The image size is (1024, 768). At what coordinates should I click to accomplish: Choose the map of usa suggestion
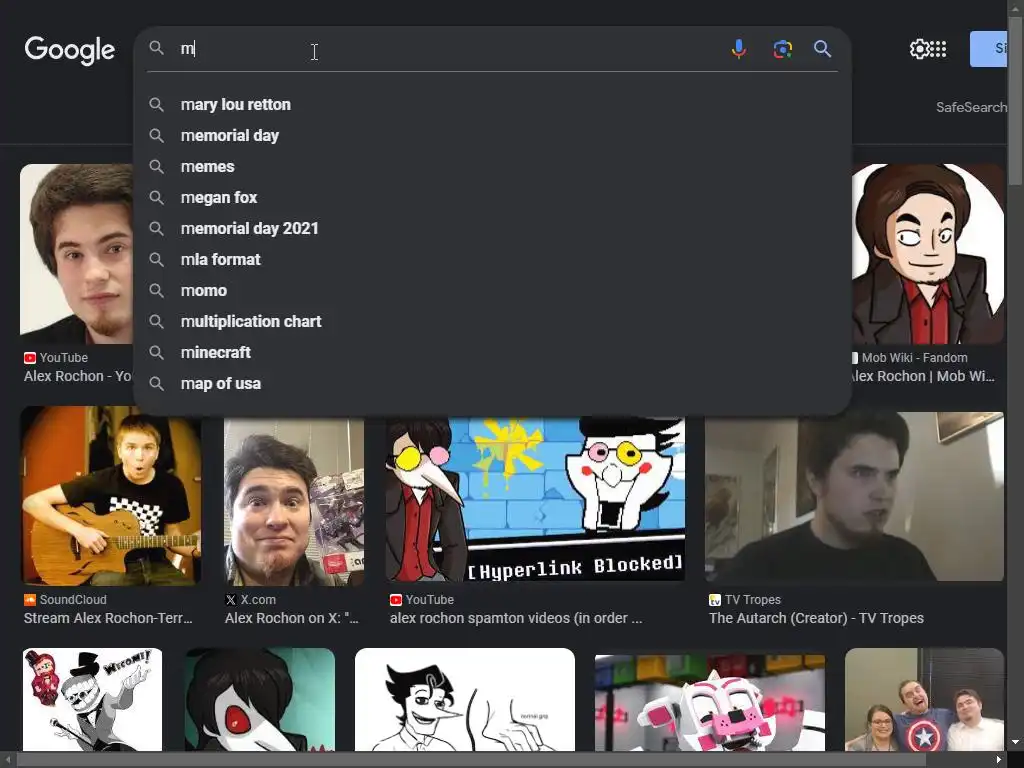pos(492,383)
